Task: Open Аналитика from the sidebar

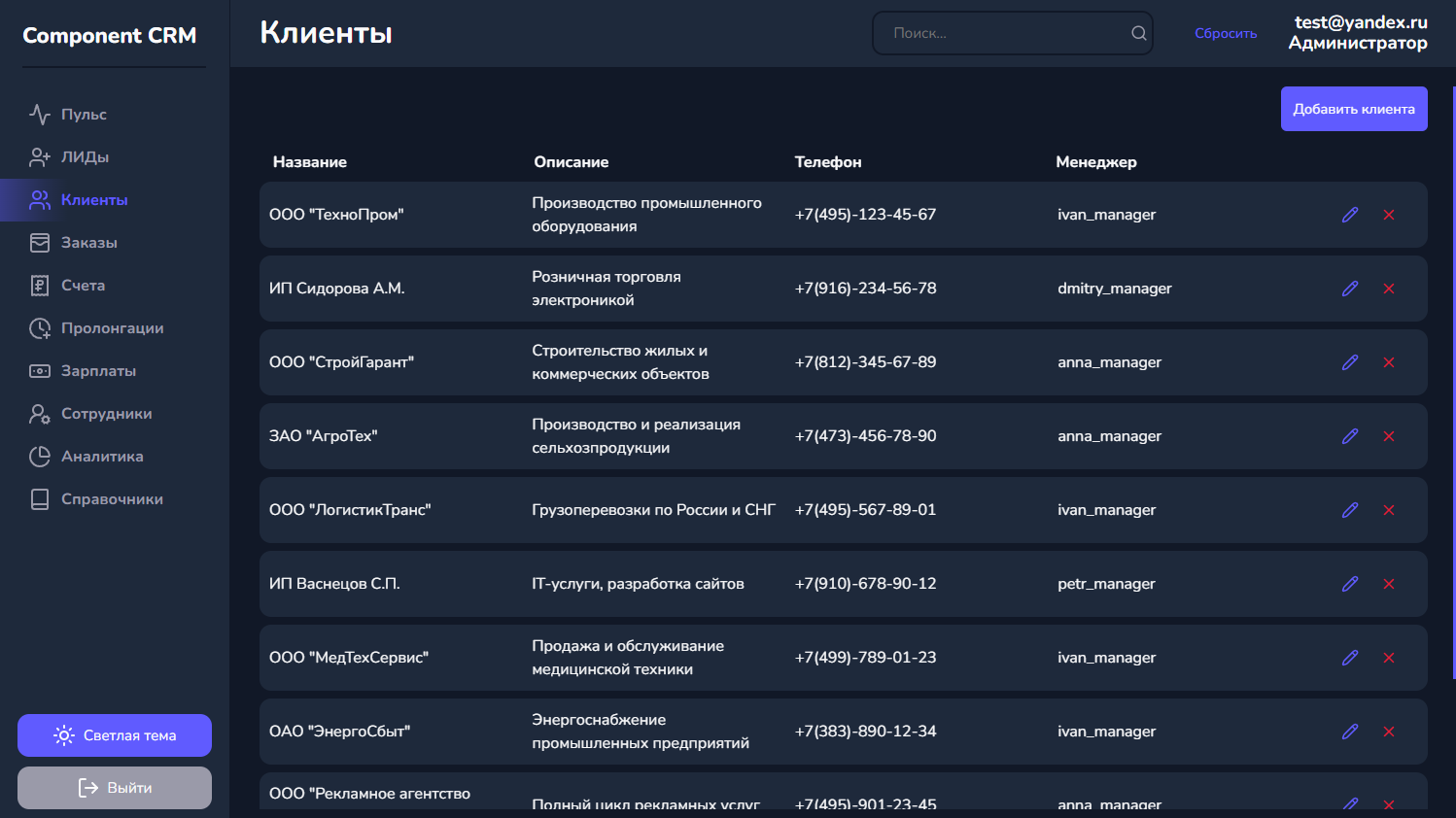Action: tap(102, 457)
